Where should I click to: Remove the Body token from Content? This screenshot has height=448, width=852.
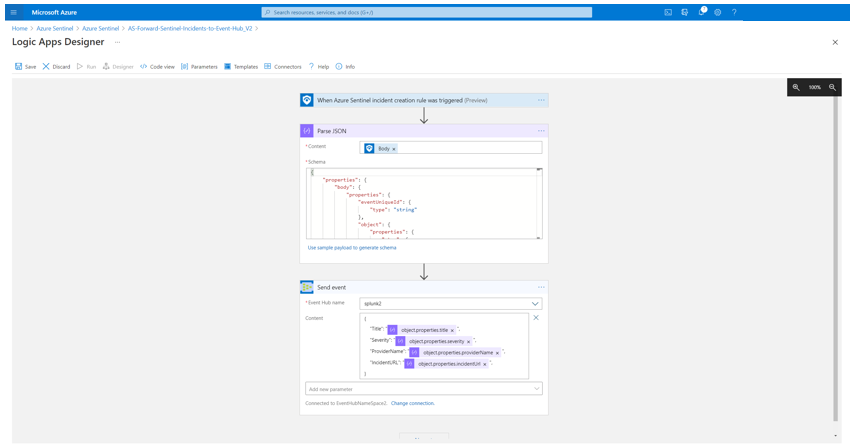[394, 148]
